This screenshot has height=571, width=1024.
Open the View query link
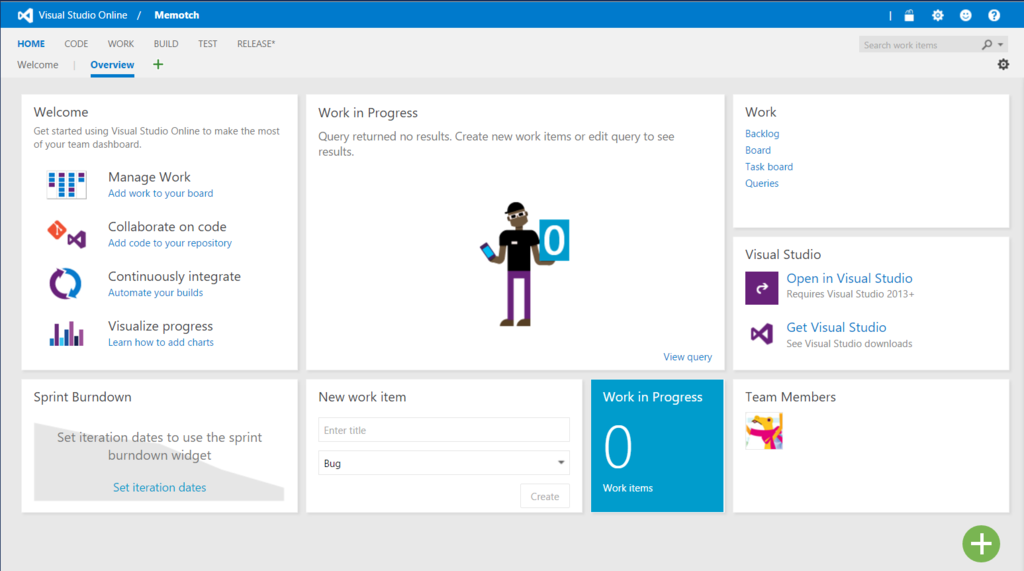pyautogui.click(x=688, y=357)
